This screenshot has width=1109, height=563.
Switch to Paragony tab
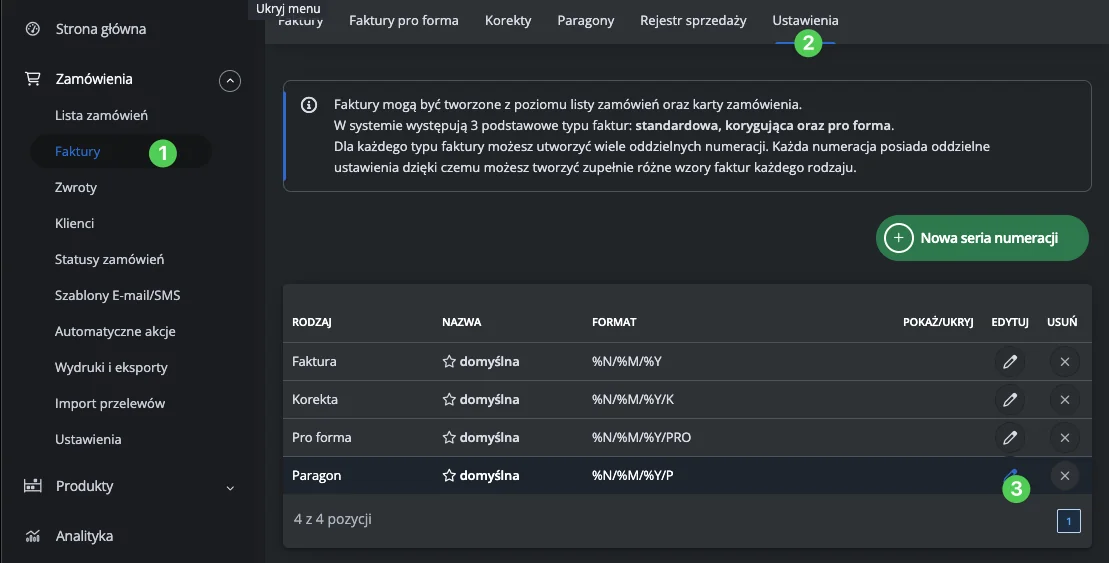tap(586, 21)
